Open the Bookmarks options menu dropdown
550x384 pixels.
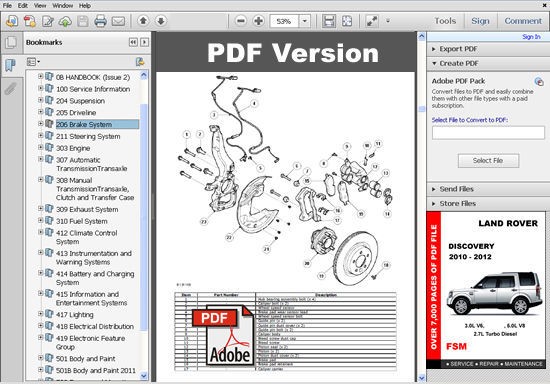click(33, 62)
